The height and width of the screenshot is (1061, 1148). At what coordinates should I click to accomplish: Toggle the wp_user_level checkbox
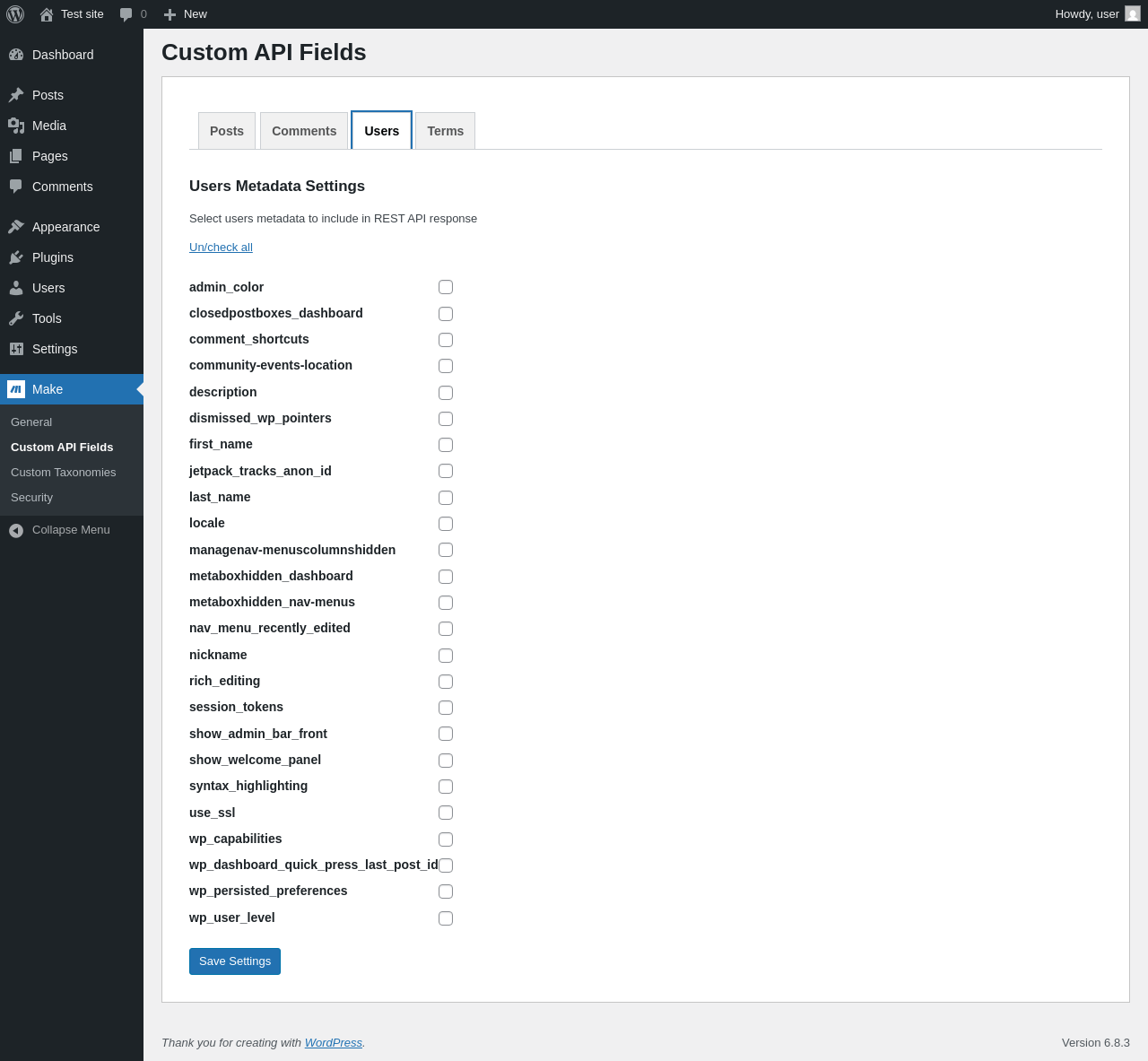tap(446, 918)
